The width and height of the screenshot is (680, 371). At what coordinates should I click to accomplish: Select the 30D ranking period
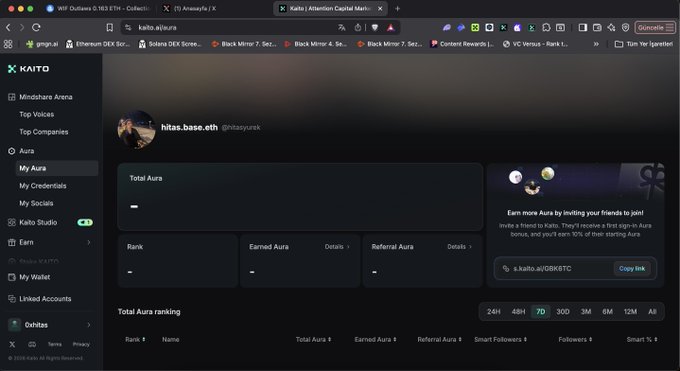click(x=563, y=312)
